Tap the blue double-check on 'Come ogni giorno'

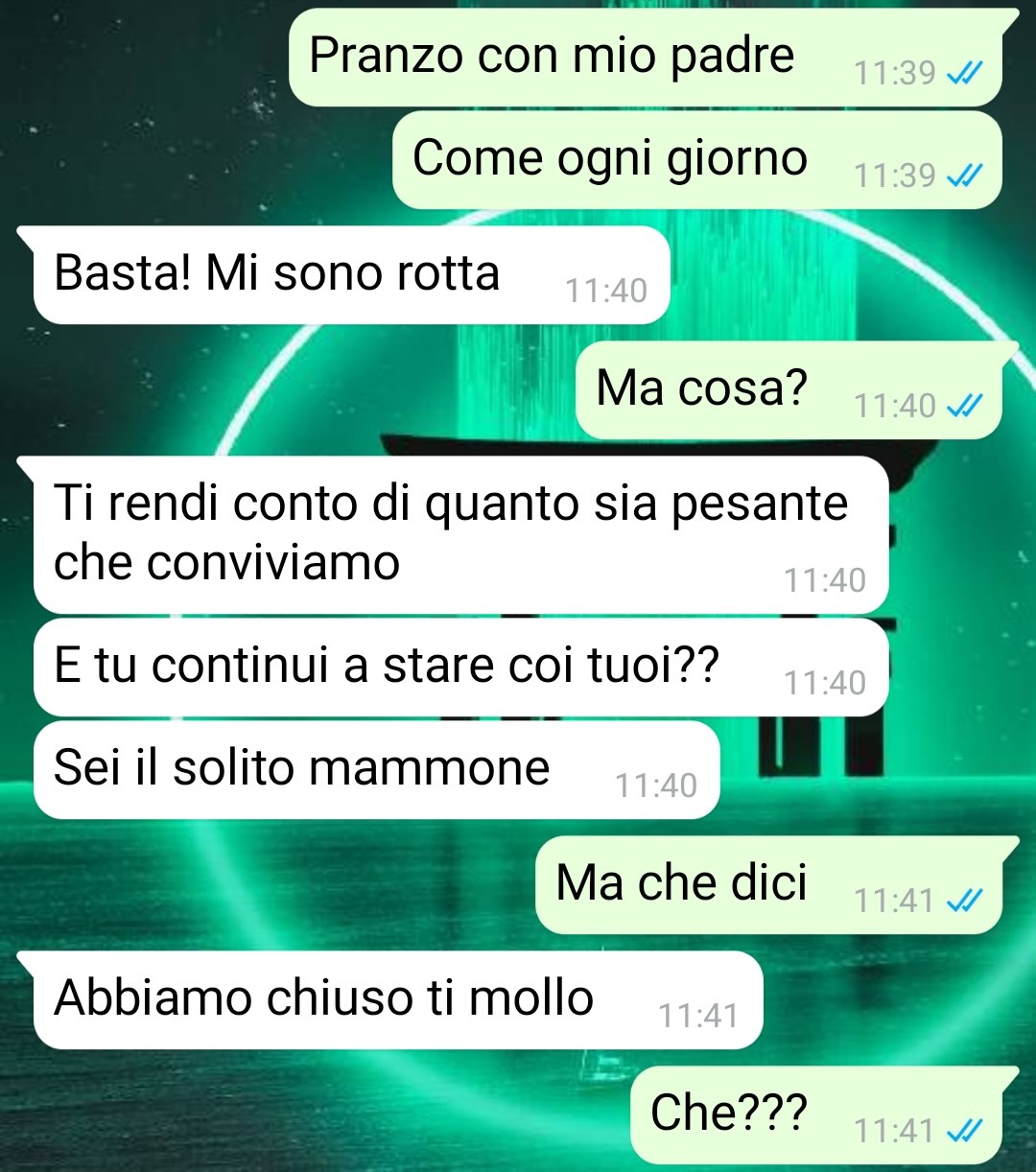[964, 176]
